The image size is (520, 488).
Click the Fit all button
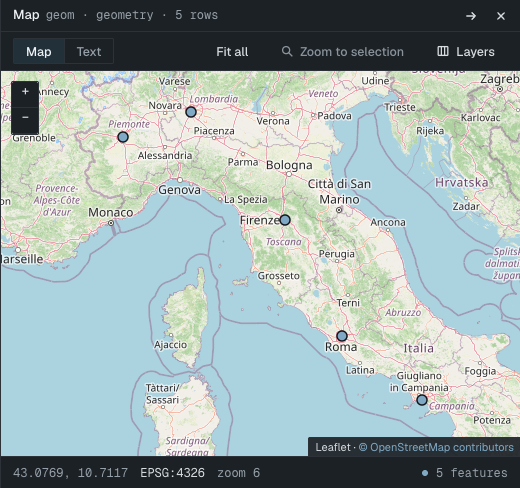tap(232, 52)
